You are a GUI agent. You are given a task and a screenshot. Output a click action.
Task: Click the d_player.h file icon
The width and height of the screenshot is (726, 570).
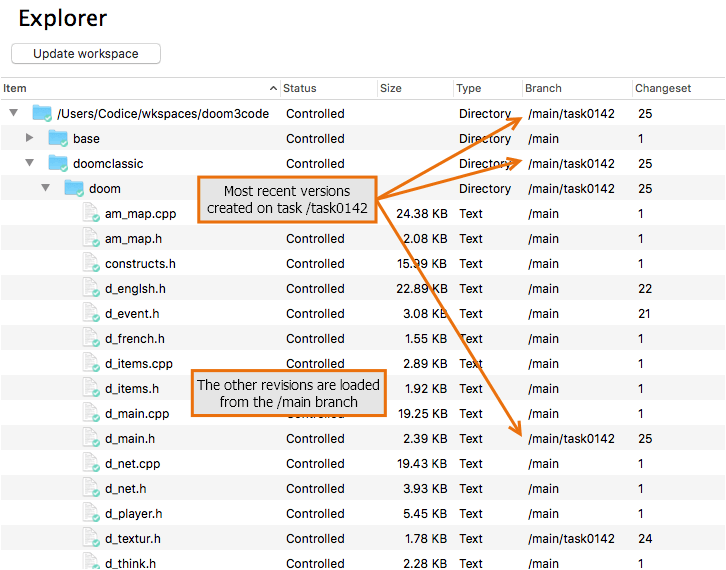[91, 513]
